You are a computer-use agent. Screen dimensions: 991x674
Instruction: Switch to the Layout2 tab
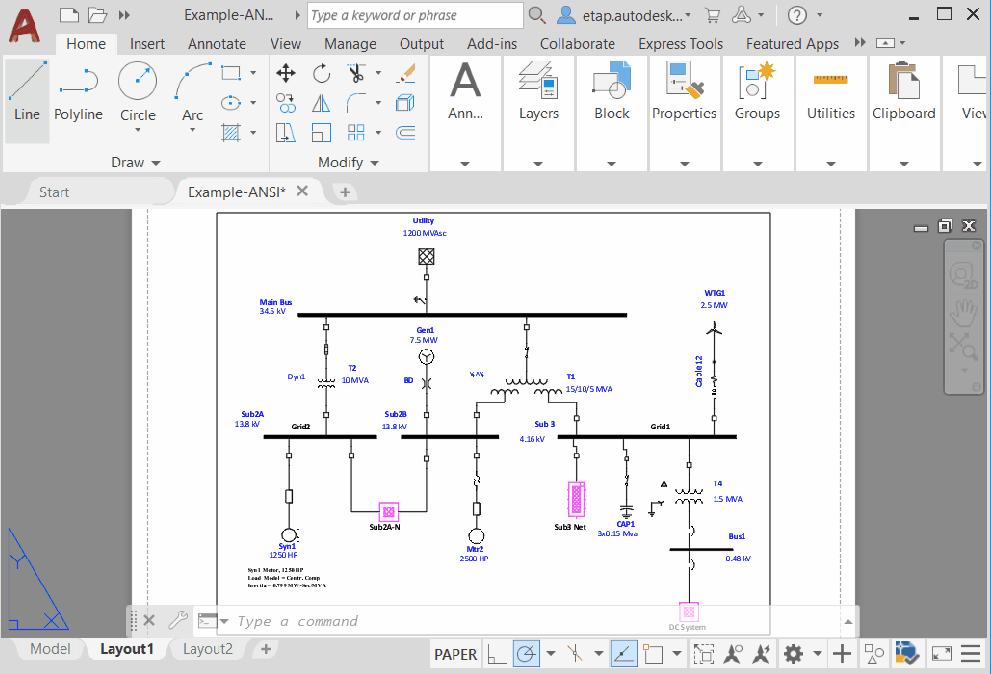[207, 649]
